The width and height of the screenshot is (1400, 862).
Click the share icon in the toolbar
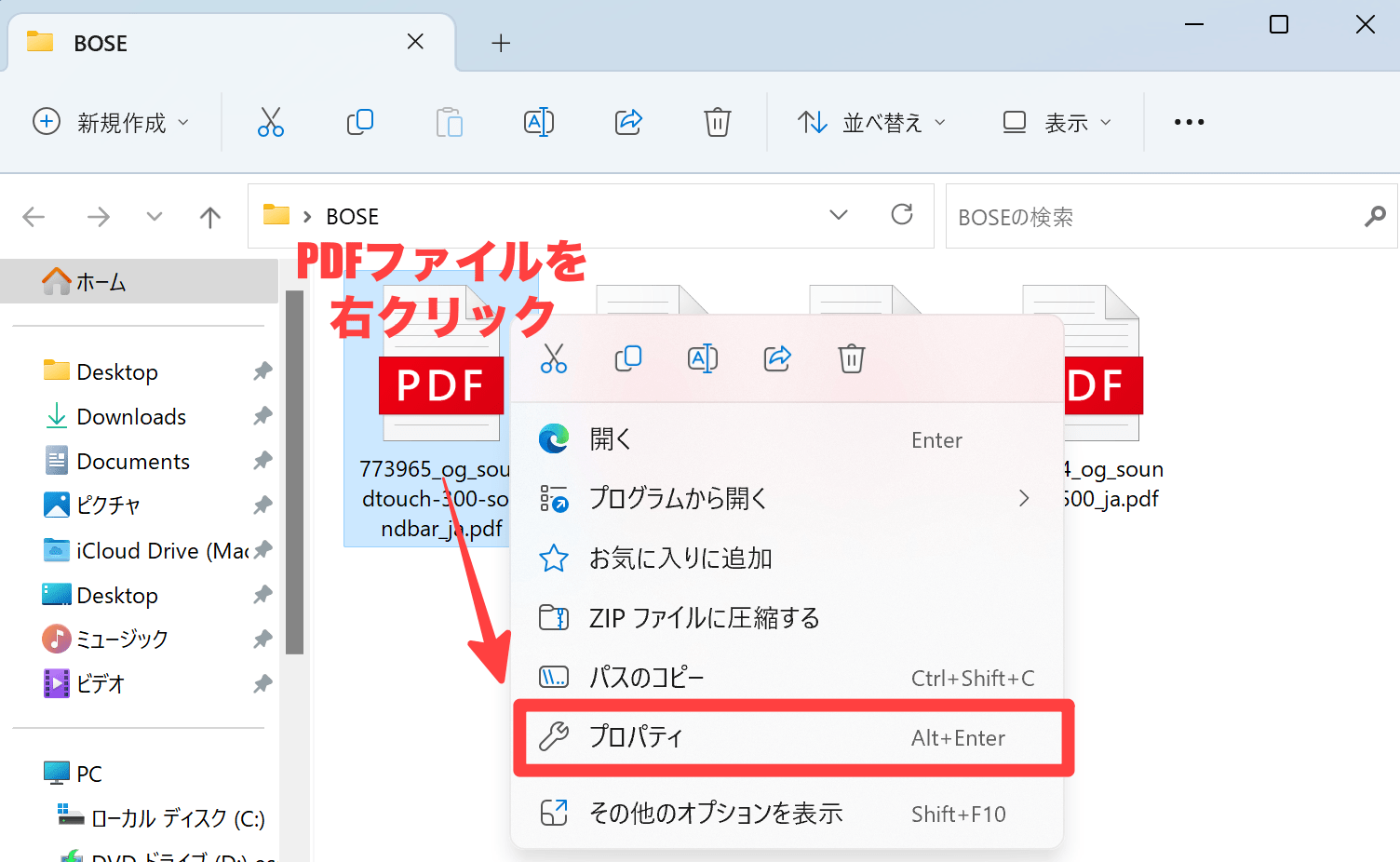[627, 122]
